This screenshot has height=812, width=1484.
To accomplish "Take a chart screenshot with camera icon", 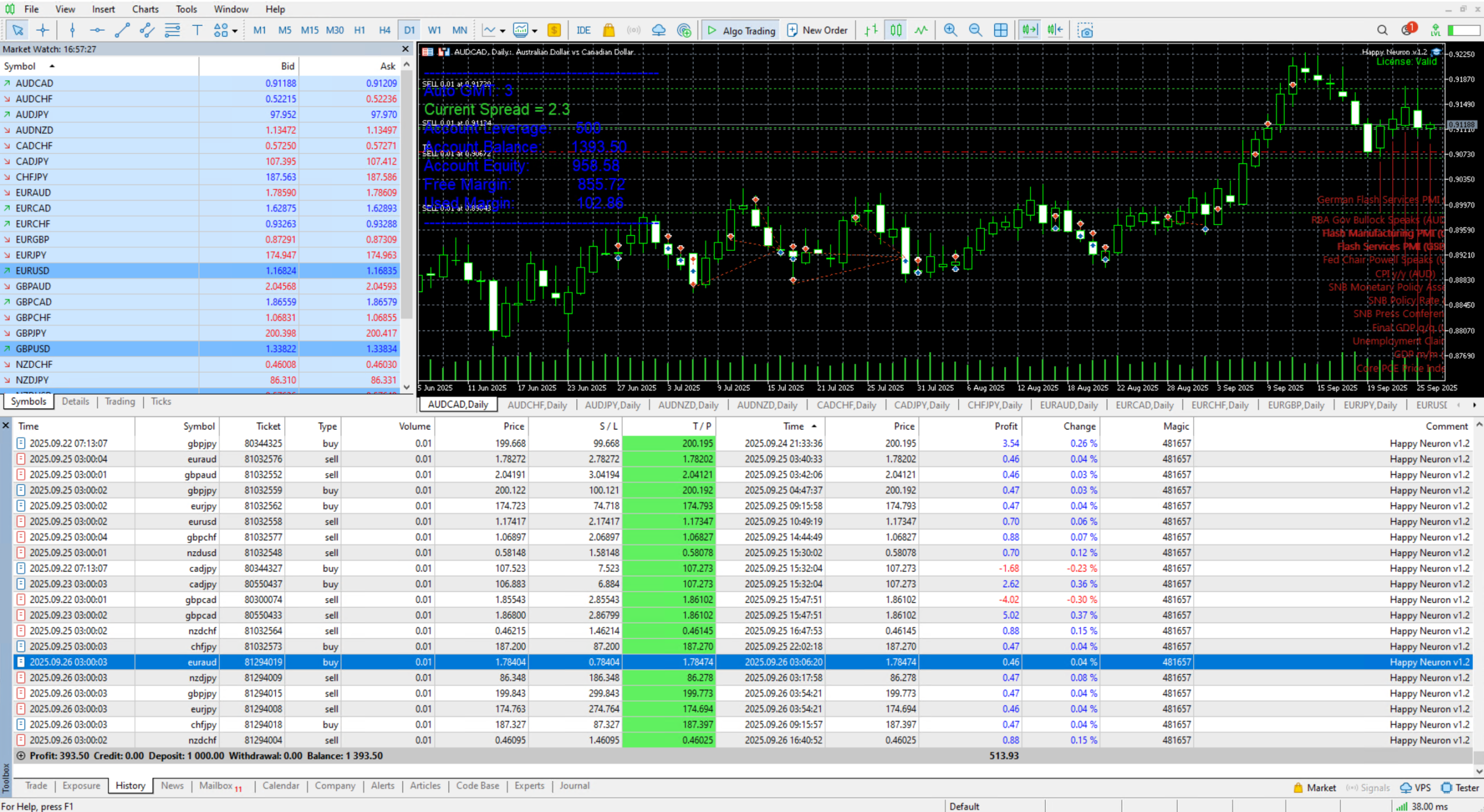I will point(1085,30).
